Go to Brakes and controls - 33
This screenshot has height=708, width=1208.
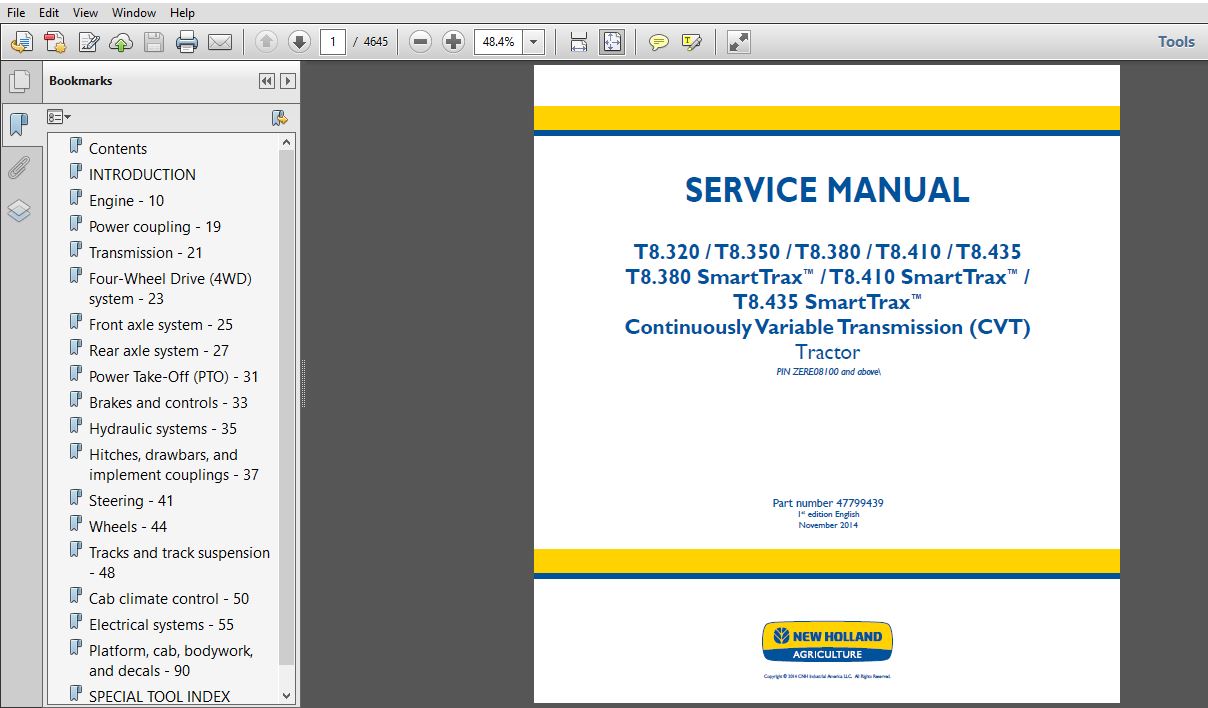(168, 402)
